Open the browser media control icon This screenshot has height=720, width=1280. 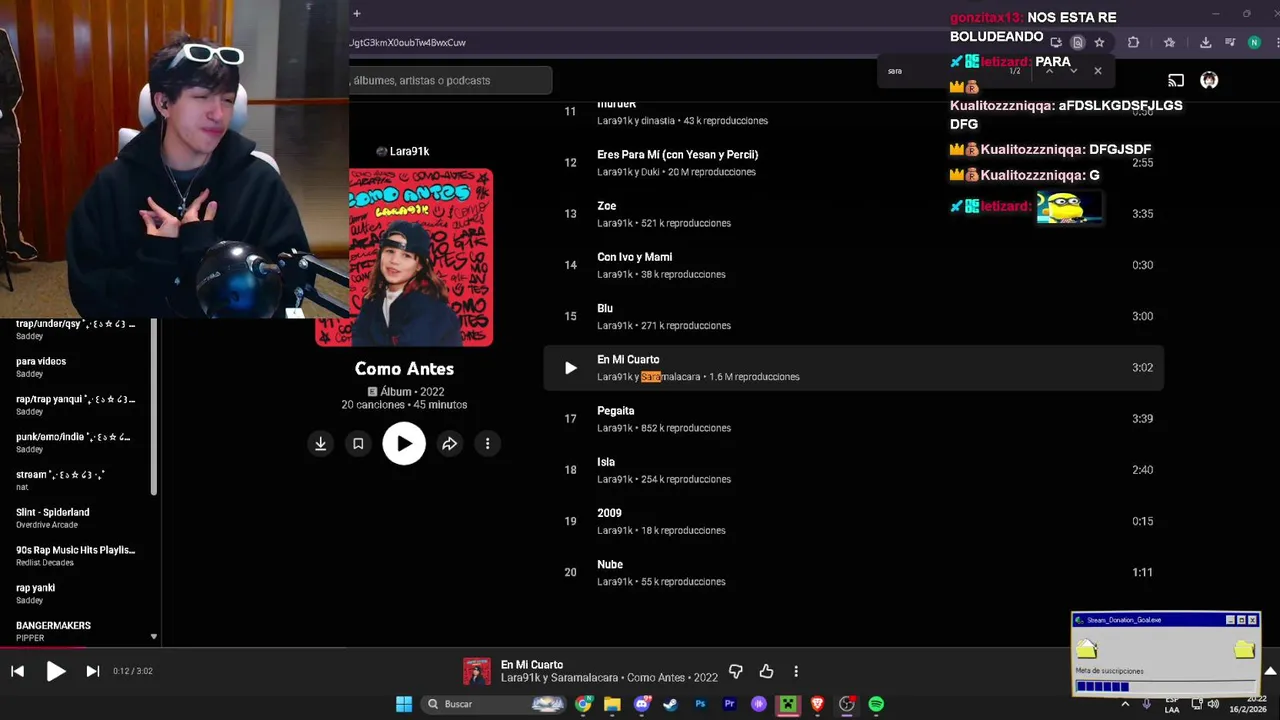click(x=1230, y=43)
